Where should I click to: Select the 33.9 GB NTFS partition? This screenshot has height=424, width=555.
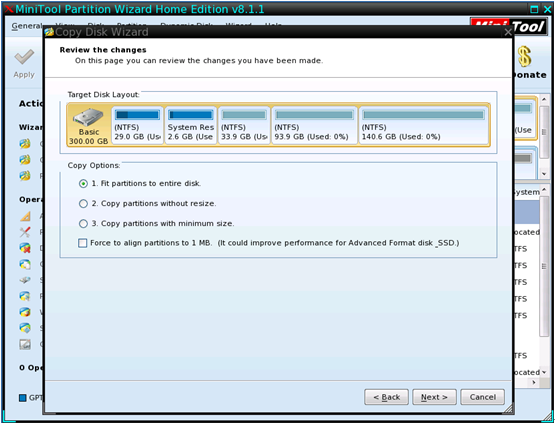coord(244,125)
